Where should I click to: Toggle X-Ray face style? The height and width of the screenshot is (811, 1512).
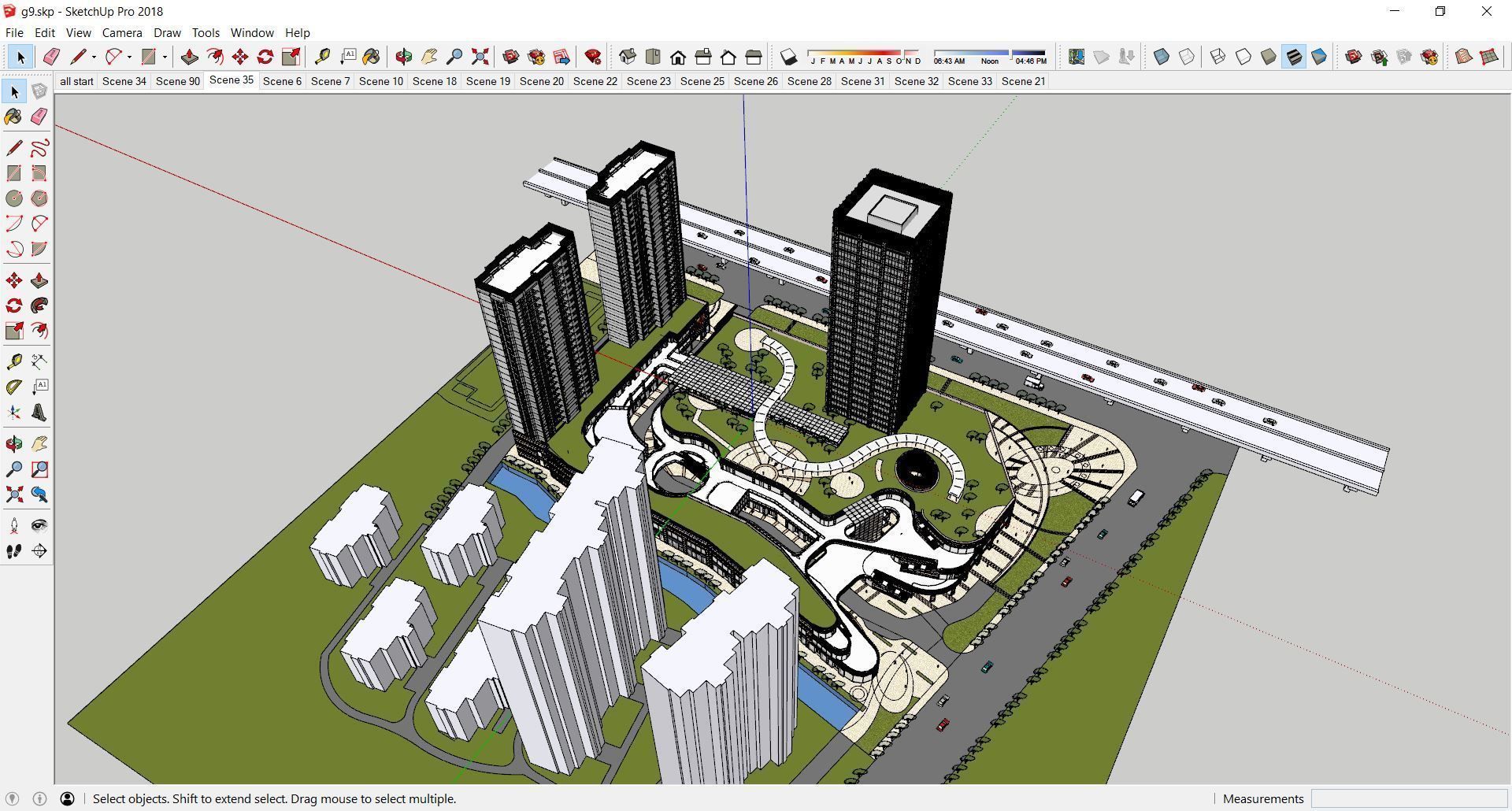coord(1162,57)
